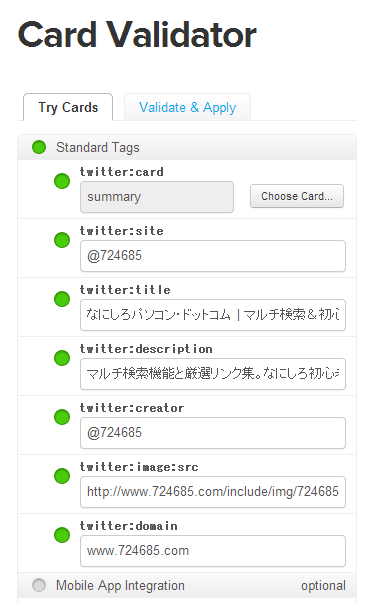Click the twitter:card summary field

[157, 197]
